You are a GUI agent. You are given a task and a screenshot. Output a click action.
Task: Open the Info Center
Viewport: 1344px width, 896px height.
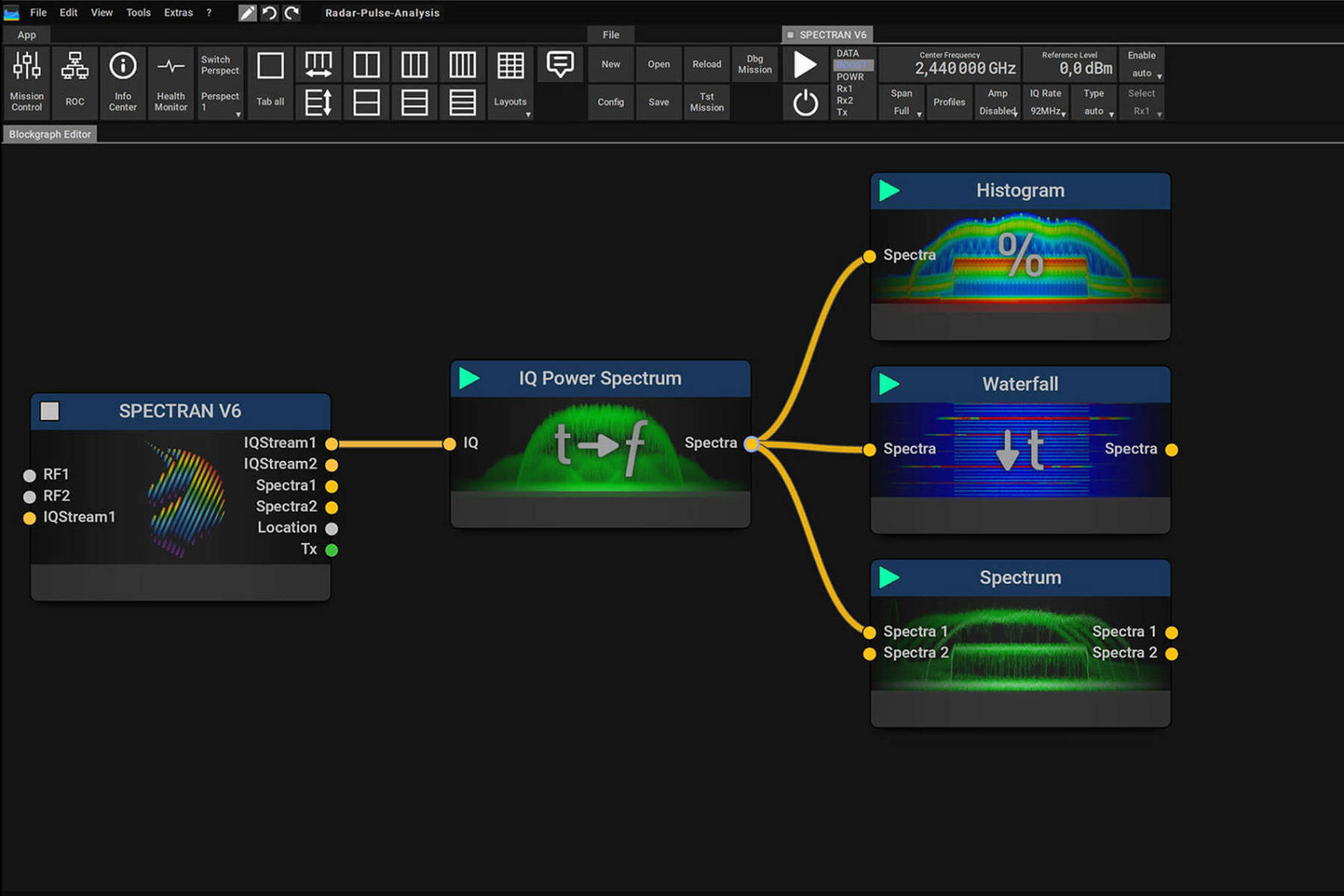(x=122, y=82)
